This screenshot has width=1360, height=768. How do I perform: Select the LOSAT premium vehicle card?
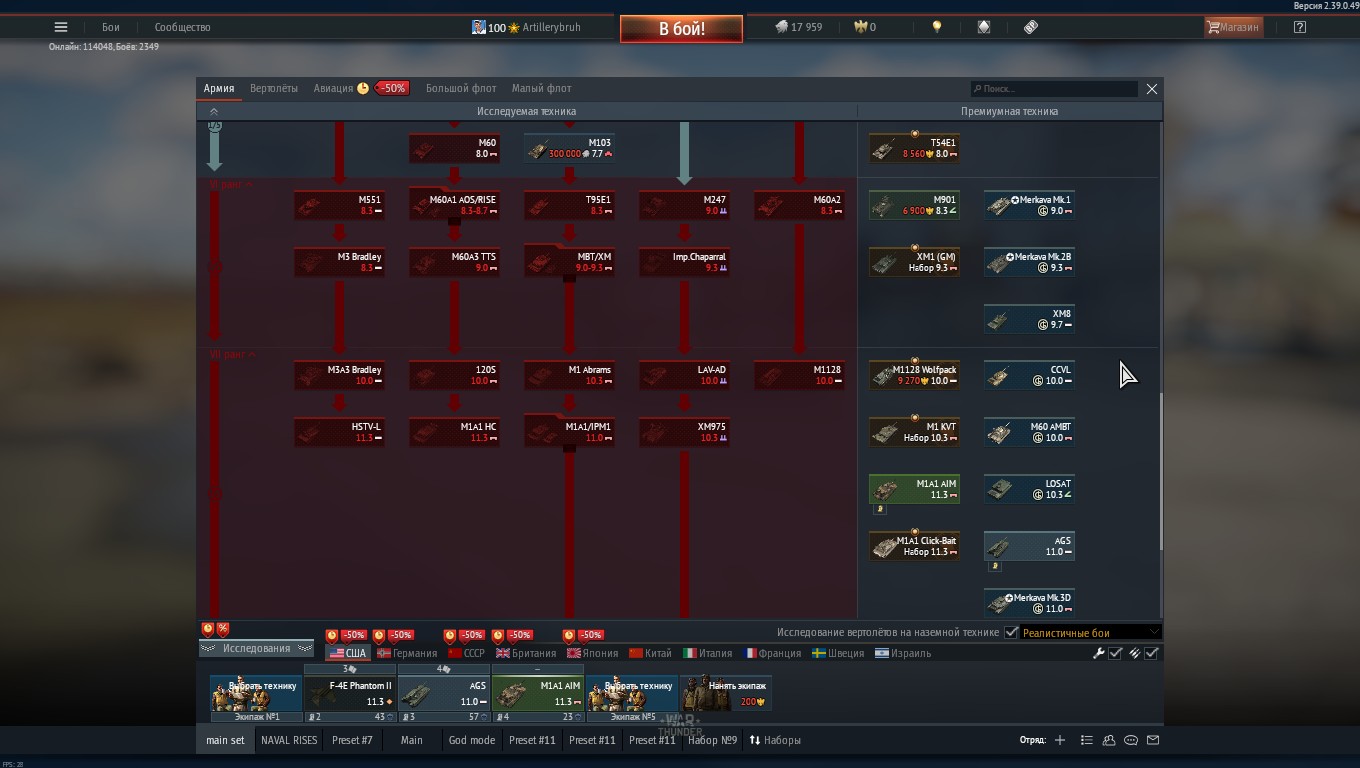coord(1030,489)
